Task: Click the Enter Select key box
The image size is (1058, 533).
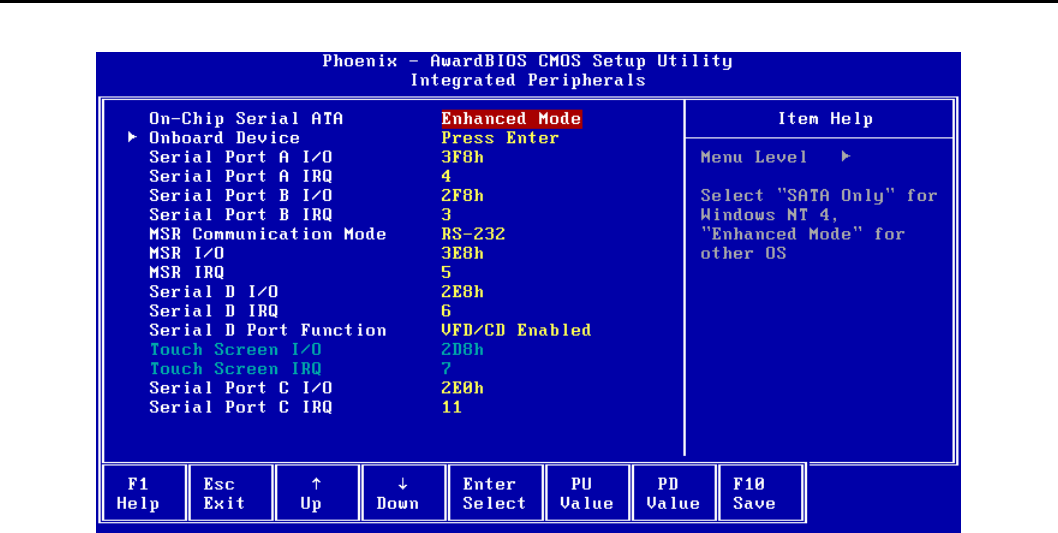Action: tap(495, 493)
